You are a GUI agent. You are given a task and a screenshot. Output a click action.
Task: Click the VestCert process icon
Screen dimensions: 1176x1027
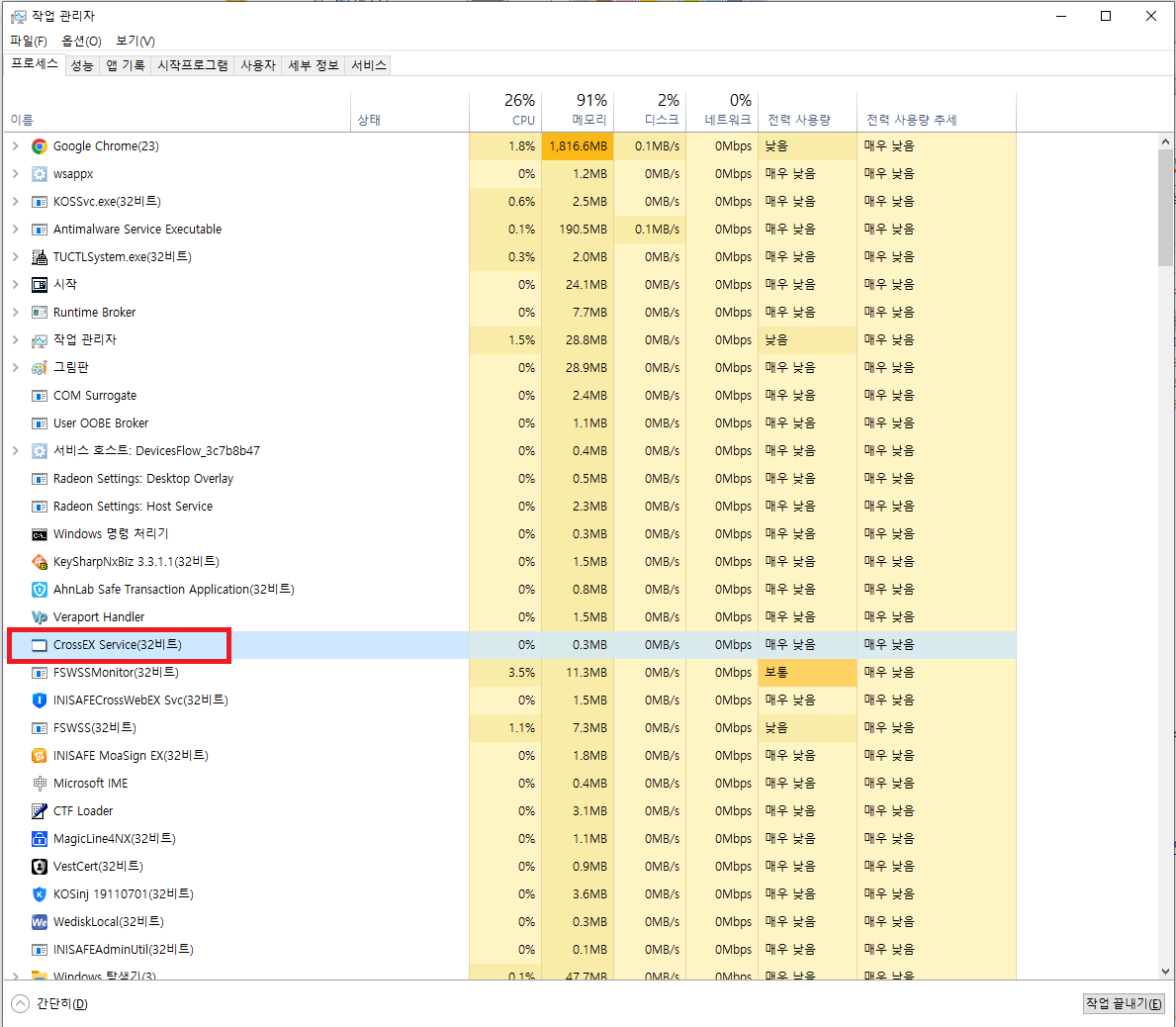click(39, 867)
